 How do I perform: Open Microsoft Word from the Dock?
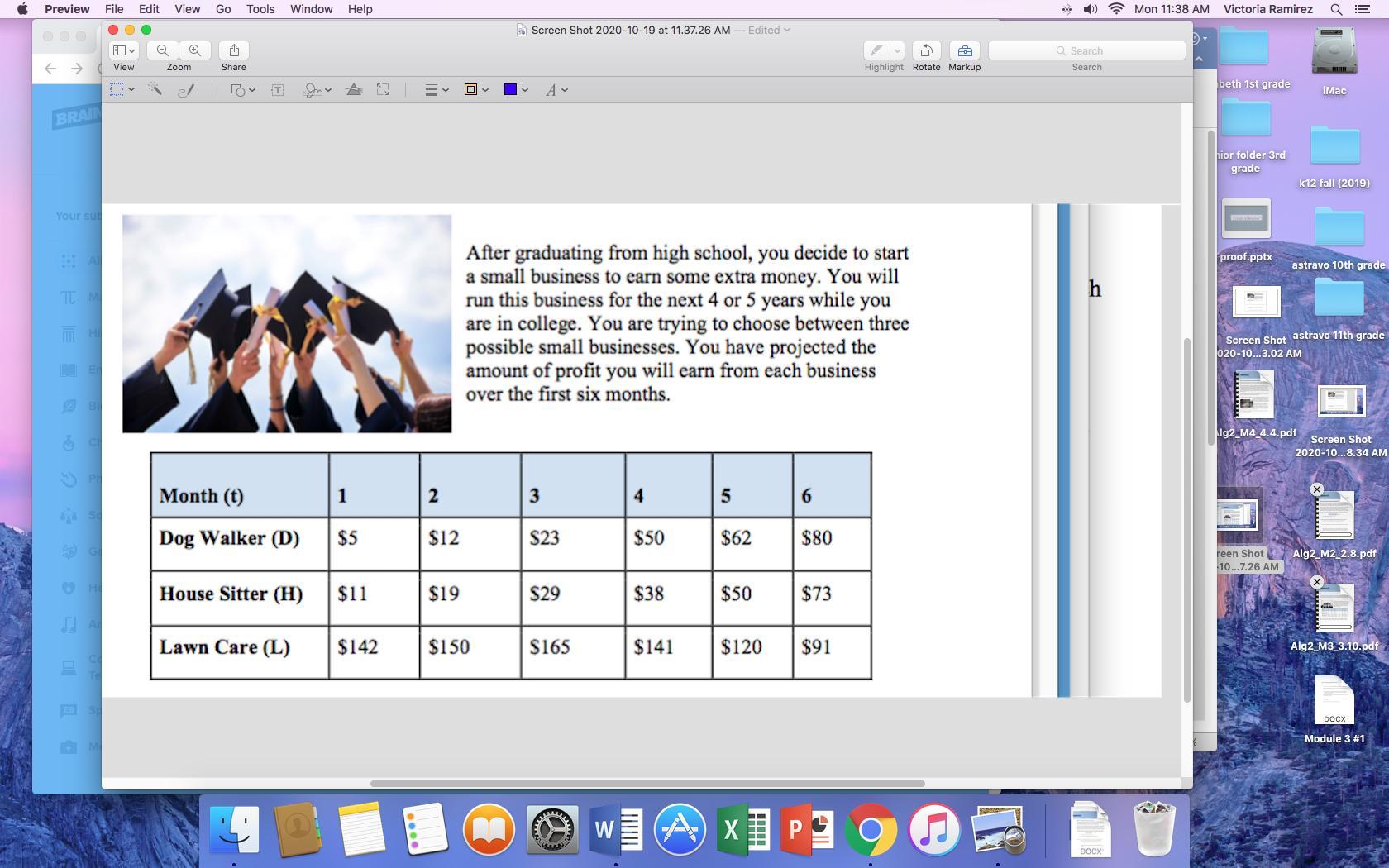(616, 829)
